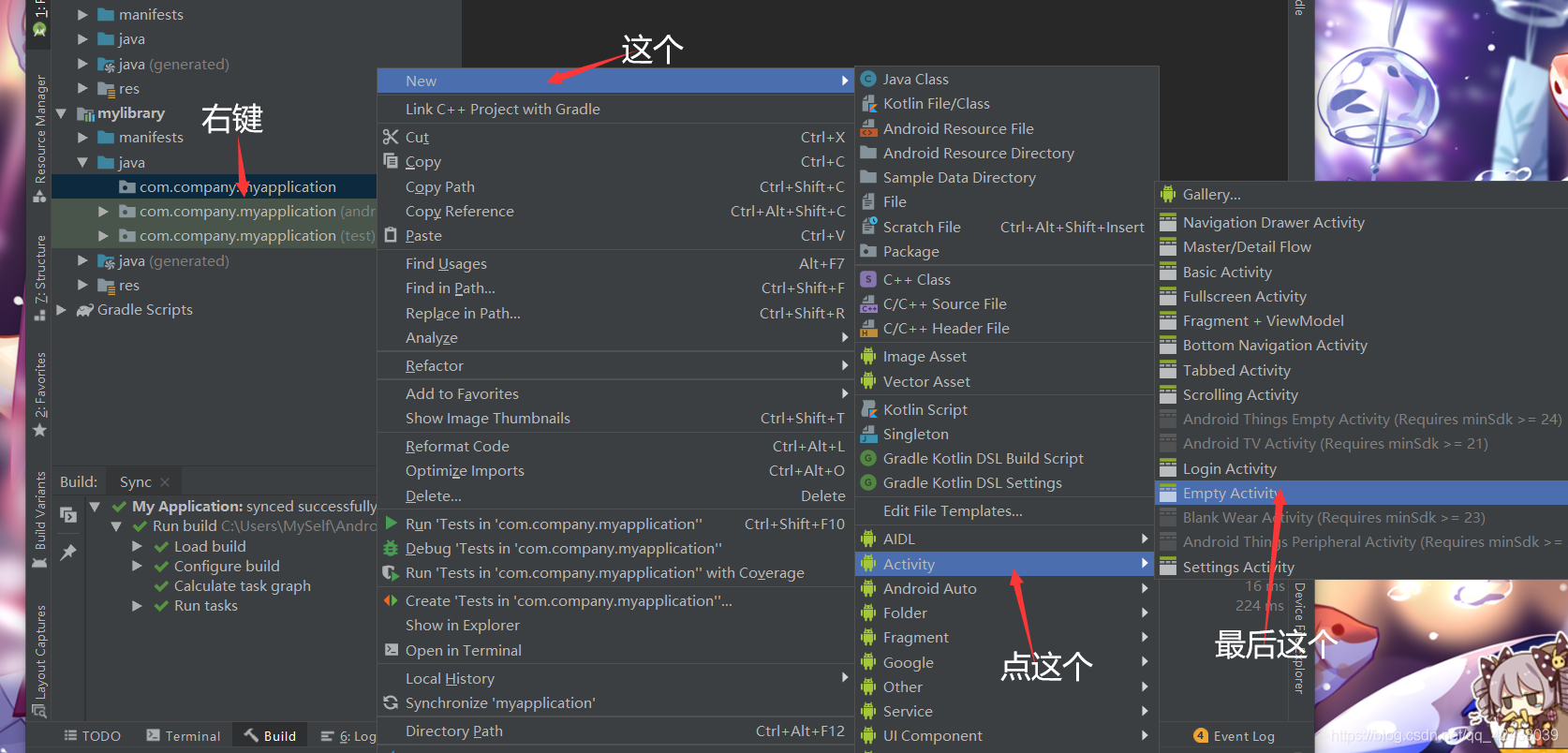Open the Terminal tool window

pos(184,736)
